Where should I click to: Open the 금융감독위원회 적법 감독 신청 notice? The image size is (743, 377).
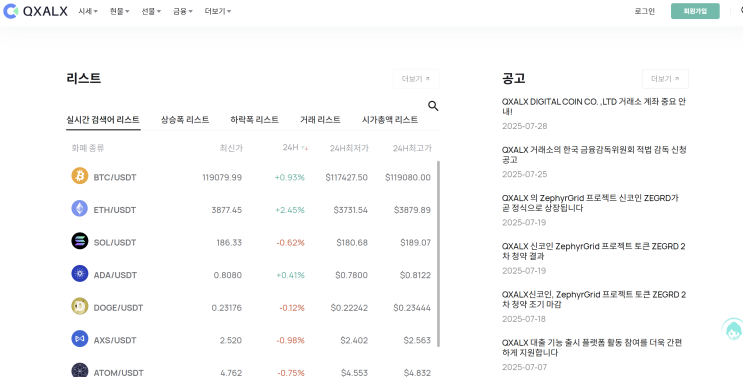pyautogui.click(x=594, y=155)
